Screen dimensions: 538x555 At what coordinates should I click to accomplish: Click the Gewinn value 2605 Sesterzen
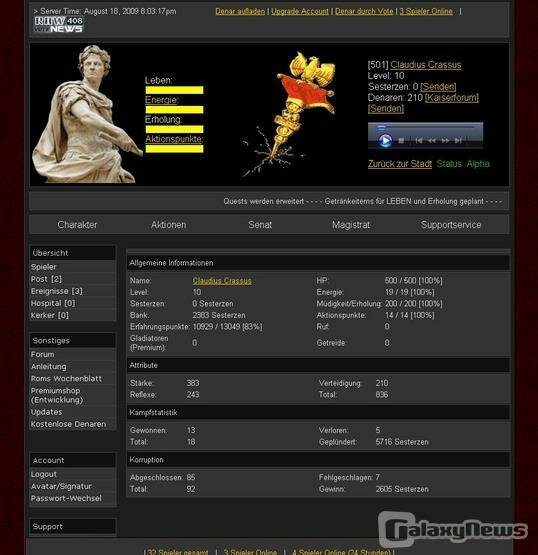click(402, 489)
